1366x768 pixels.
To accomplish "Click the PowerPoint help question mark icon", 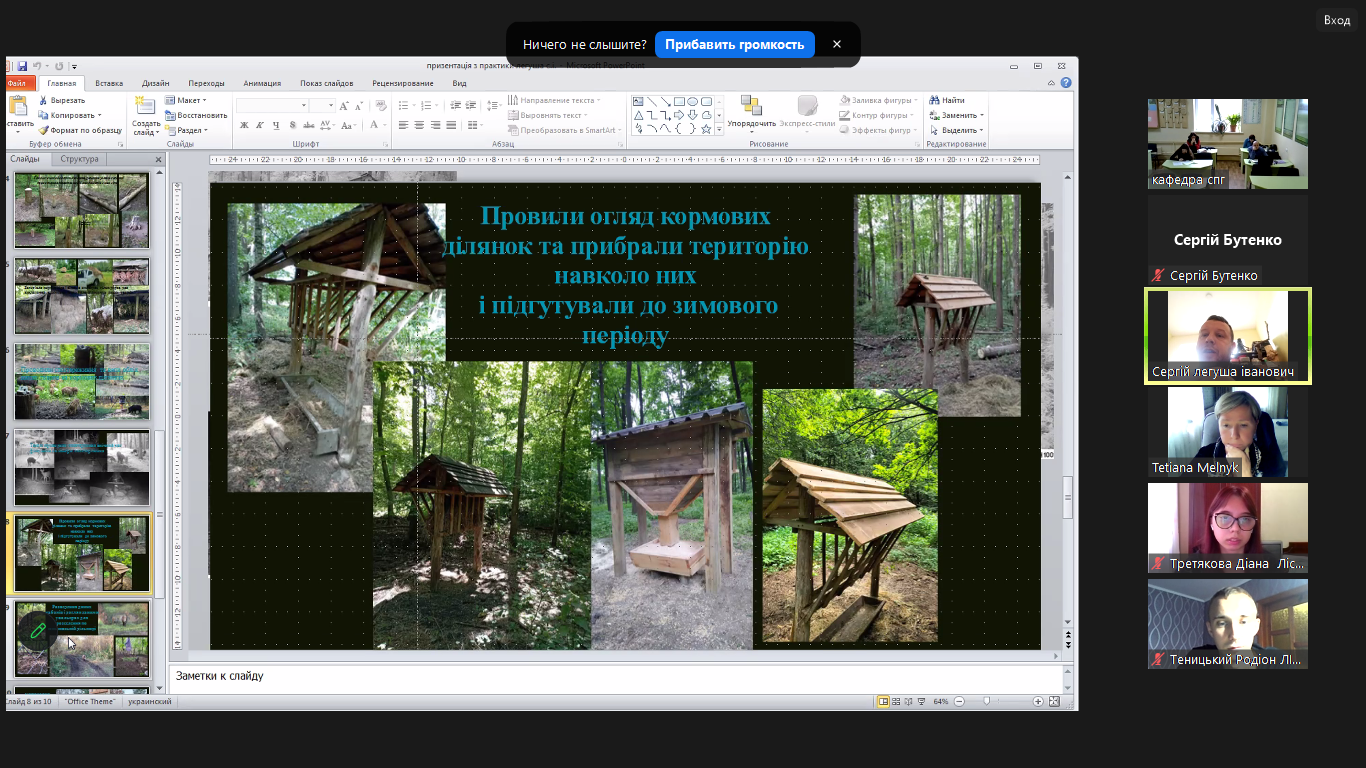I will tap(1066, 83).
